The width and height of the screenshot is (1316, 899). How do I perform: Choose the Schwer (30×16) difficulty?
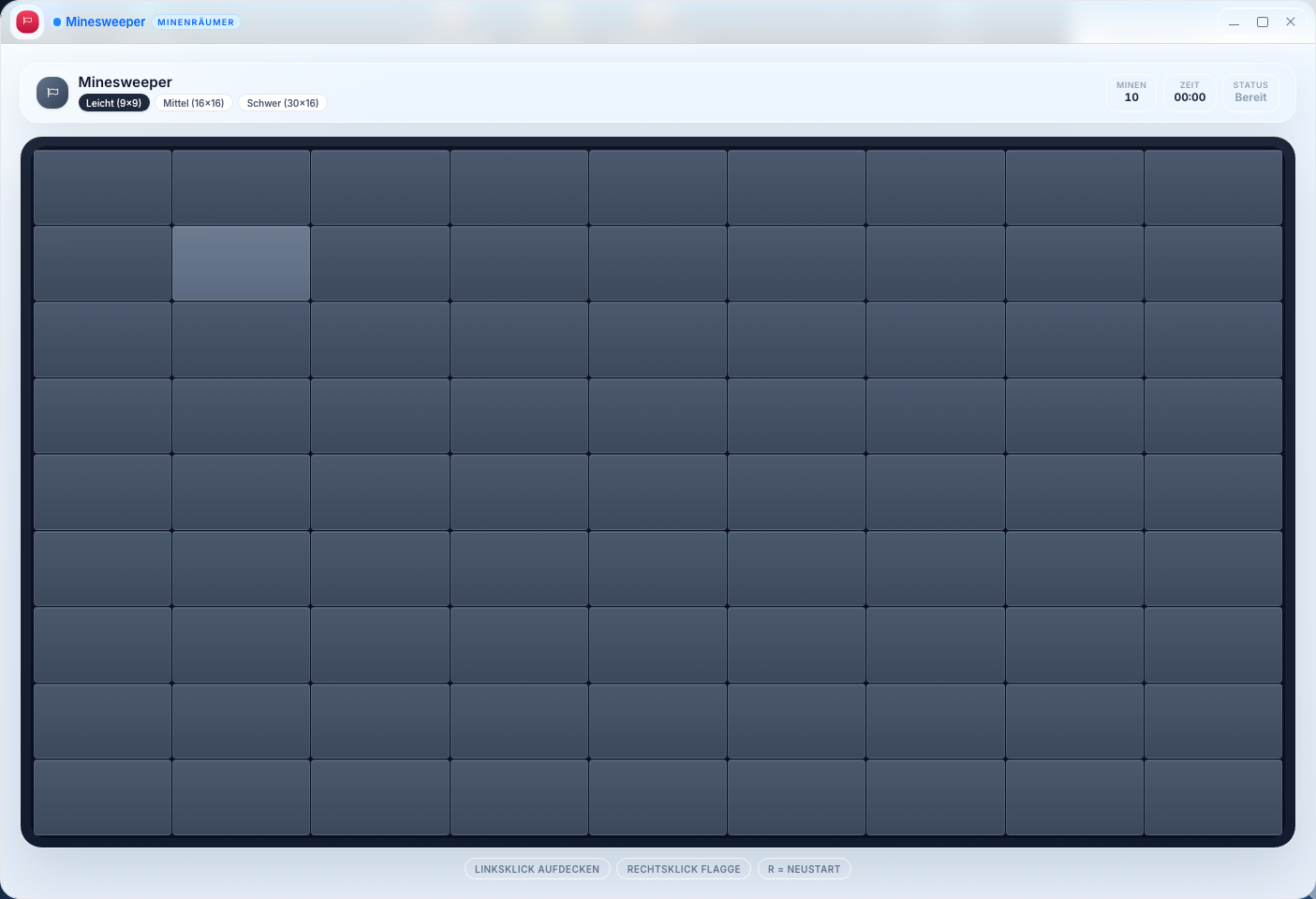[282, 102]
